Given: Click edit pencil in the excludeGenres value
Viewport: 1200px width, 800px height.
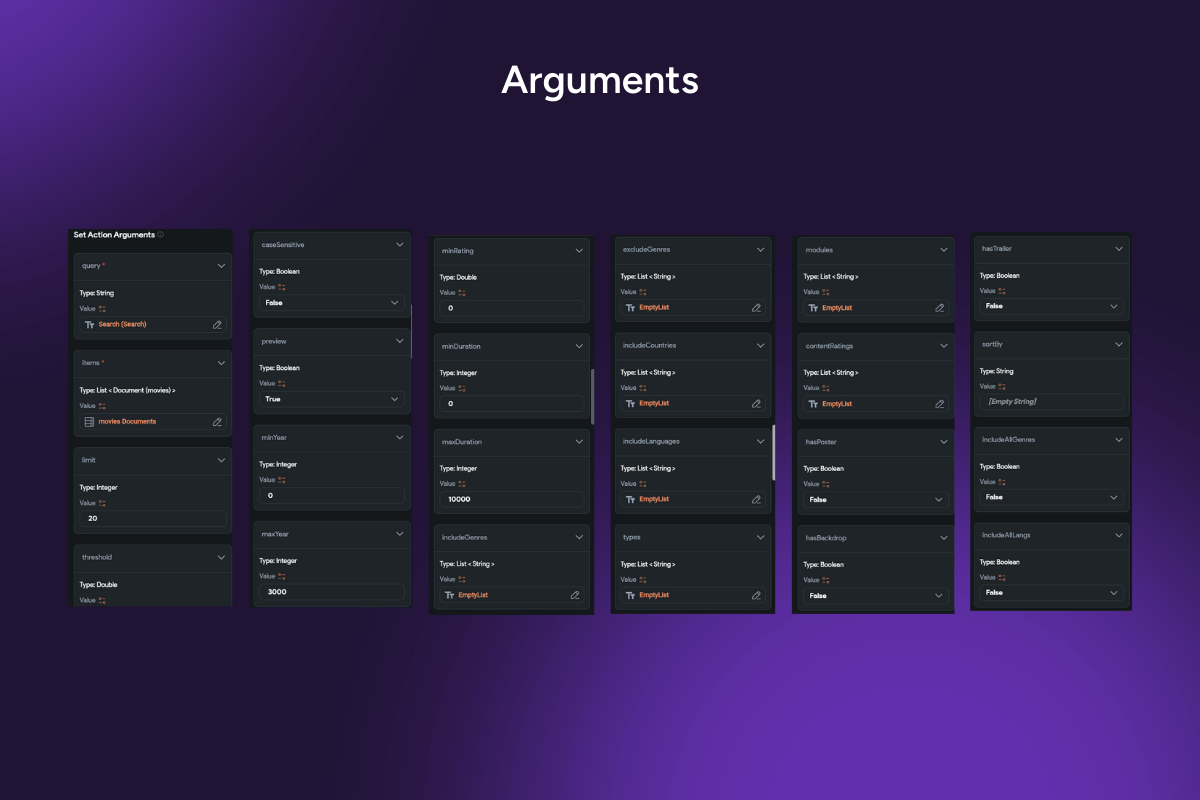Looking at the screenshot, I should [756, 308].
